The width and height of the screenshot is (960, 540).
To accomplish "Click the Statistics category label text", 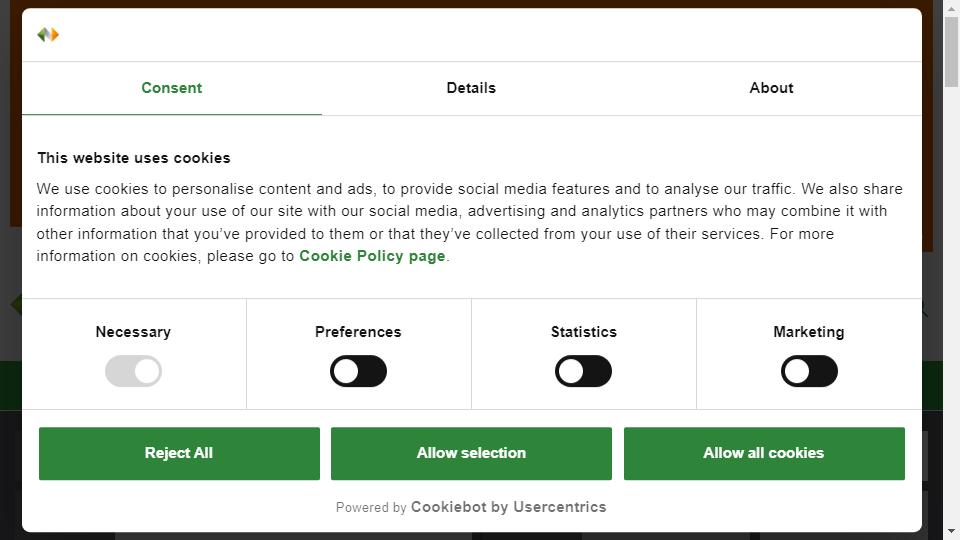I will (583, 332).
